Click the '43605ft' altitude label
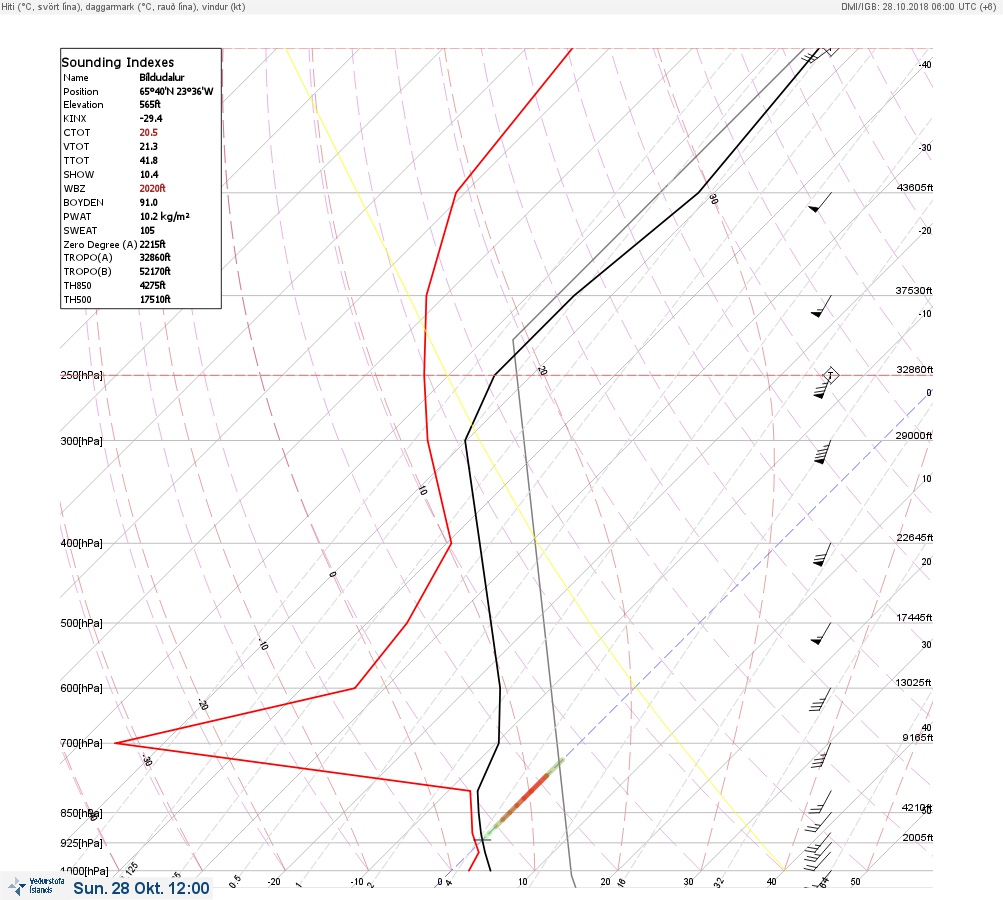 point(915,187)
